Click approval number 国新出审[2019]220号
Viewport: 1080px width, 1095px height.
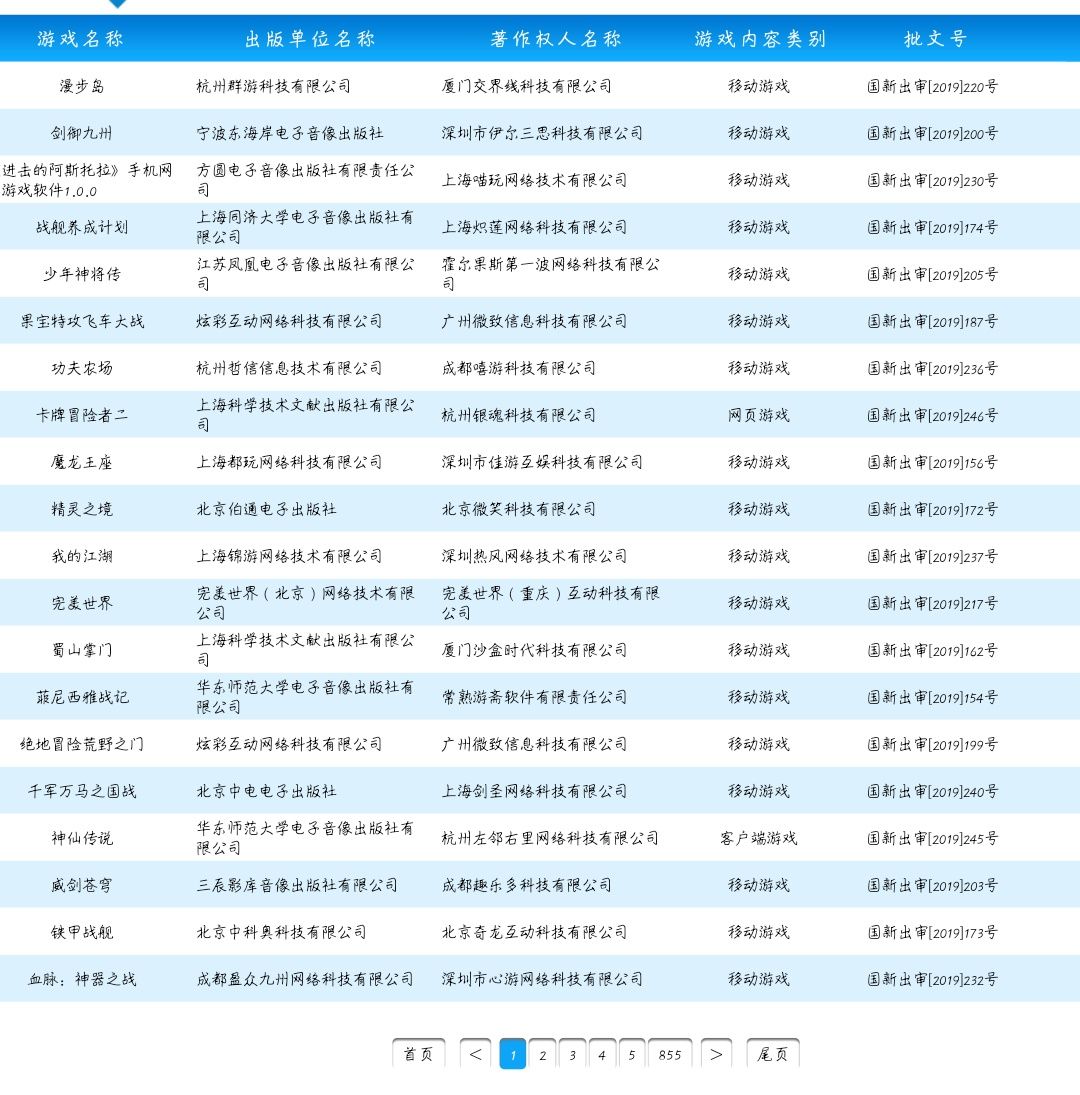coord(933,86)
